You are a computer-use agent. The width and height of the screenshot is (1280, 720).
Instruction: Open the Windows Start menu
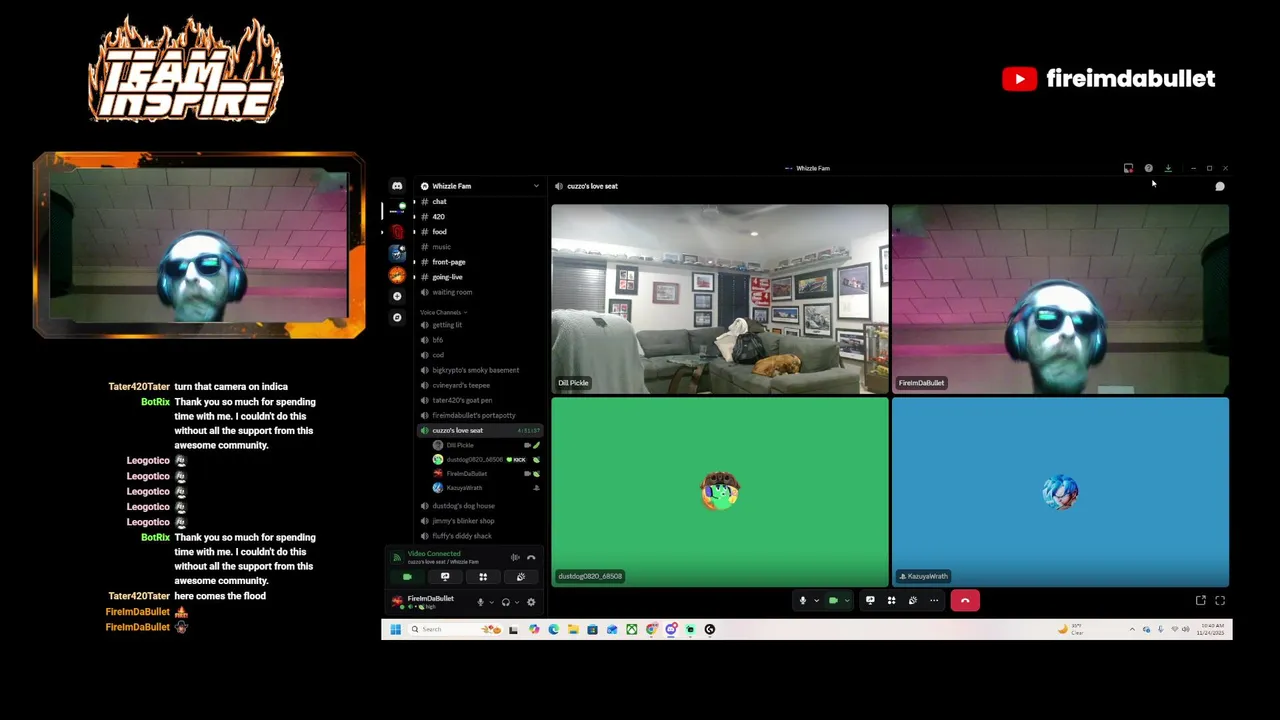click(x=395, y=629)
